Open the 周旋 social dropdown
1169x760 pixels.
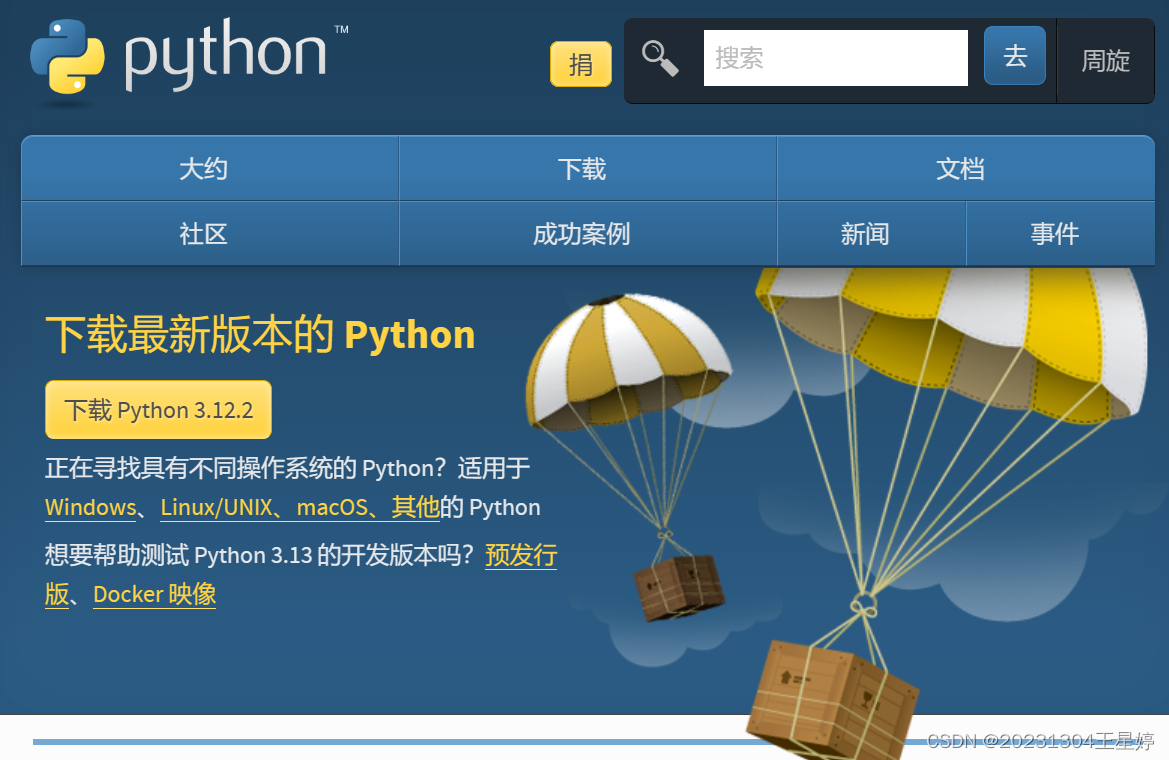pos(1105,61)
